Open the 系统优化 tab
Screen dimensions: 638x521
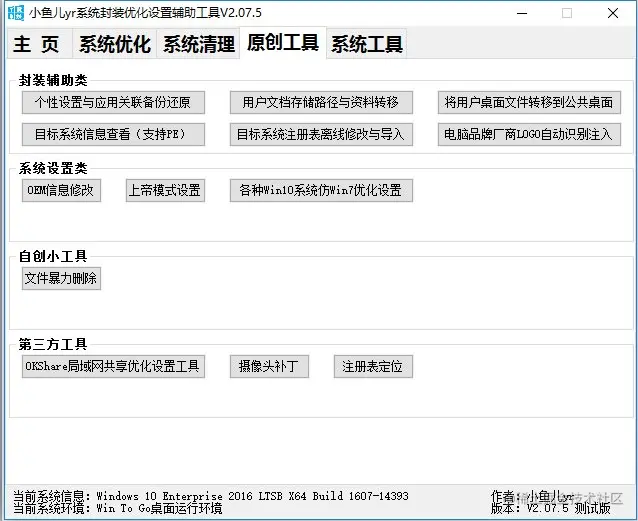114,44
